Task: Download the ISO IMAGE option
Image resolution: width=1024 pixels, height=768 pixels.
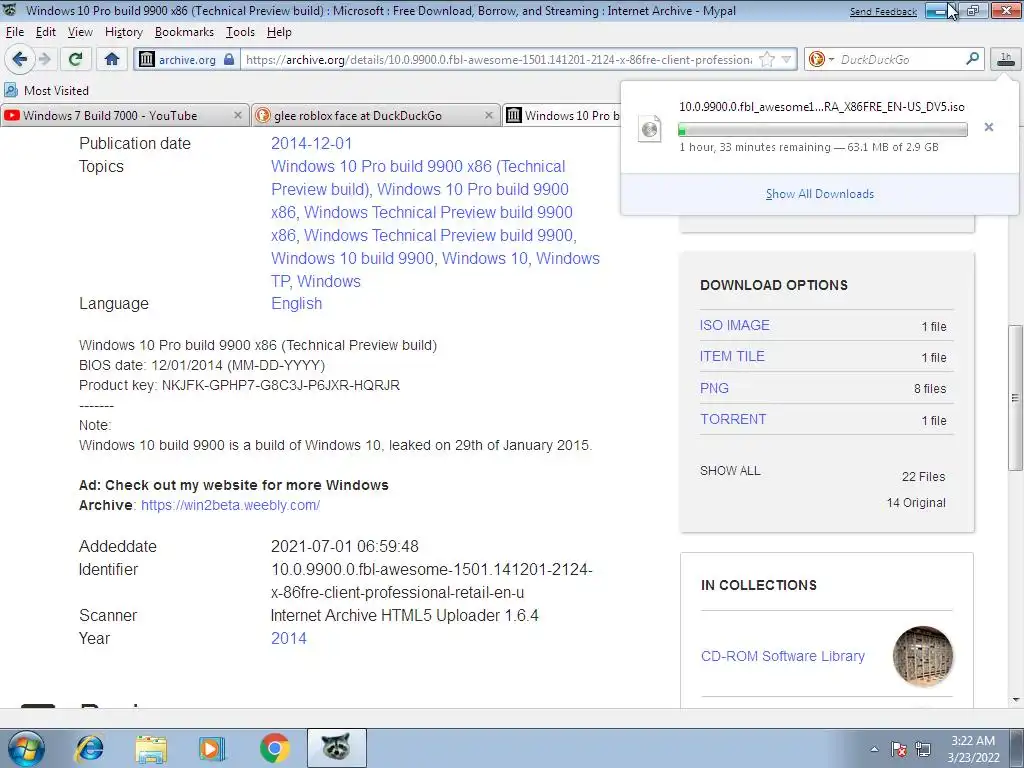Action: click(x=735, y=325)
